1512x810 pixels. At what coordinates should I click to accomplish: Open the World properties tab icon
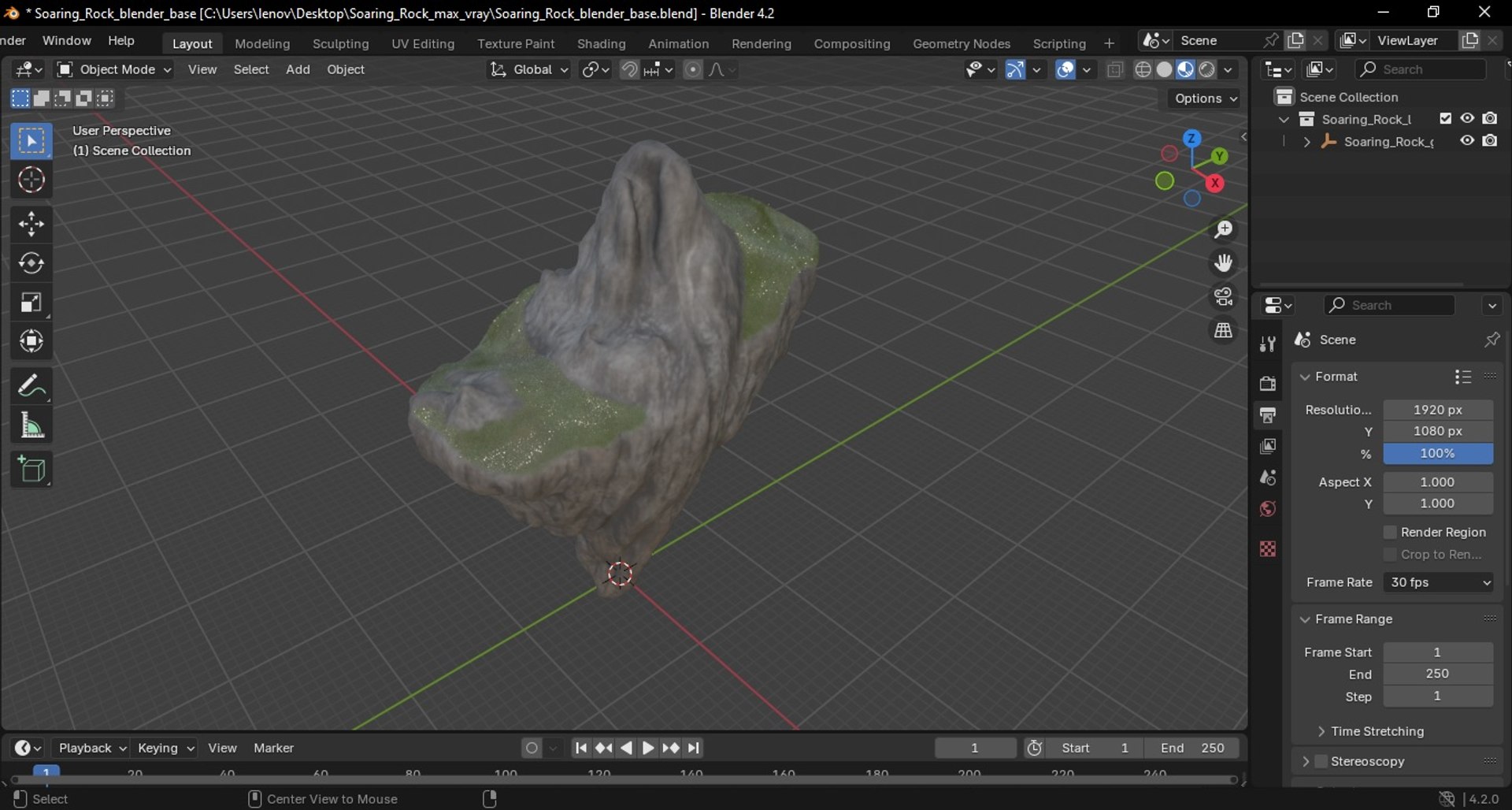(1268, 509)
